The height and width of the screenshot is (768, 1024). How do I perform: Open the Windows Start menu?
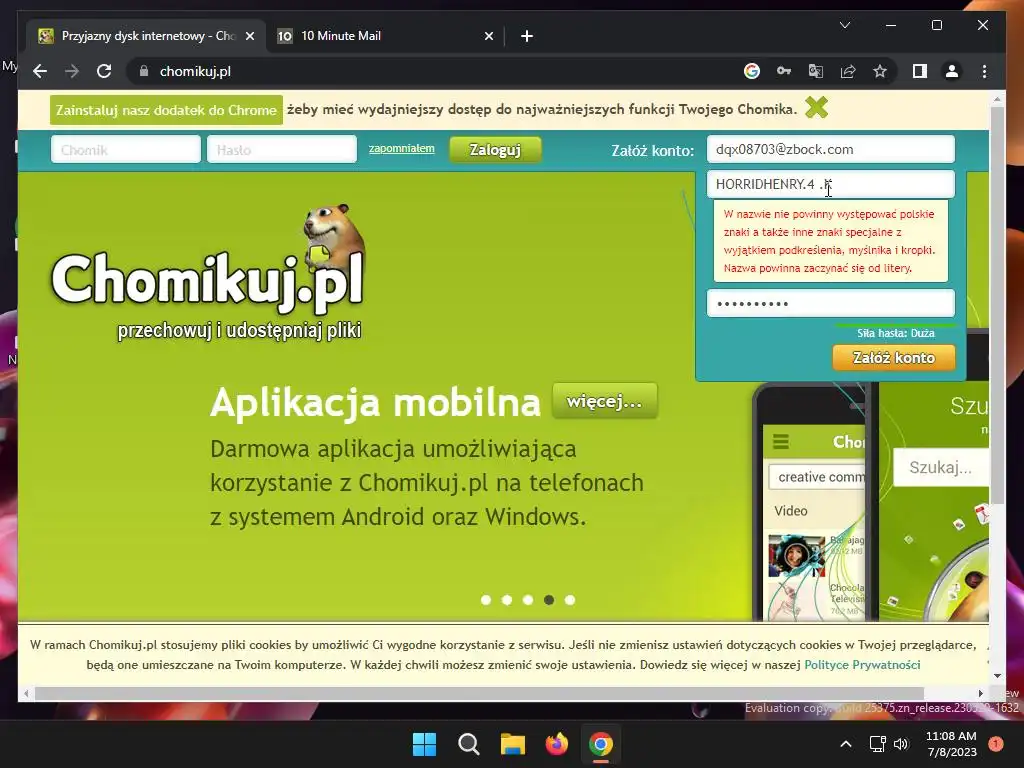(424, 744)
